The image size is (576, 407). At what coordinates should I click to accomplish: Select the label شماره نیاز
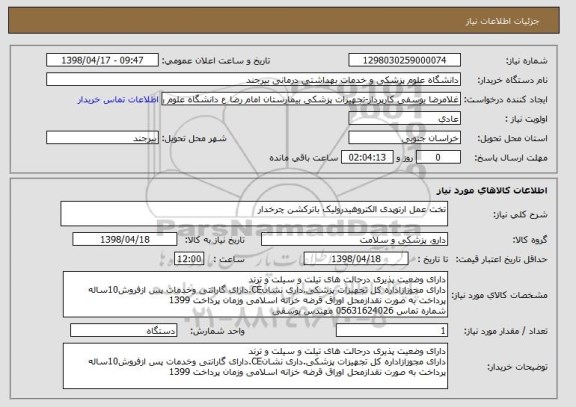(527, 61)
